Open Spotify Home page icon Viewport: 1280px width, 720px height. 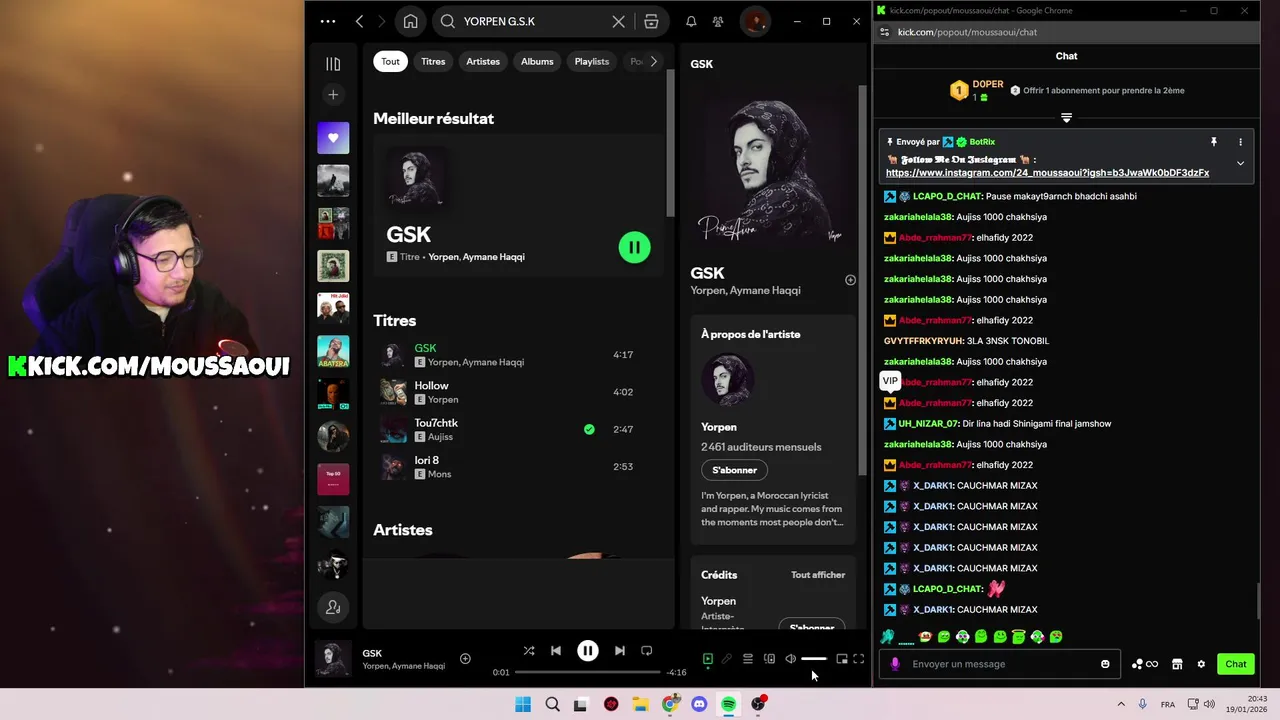tap(410, 21)
